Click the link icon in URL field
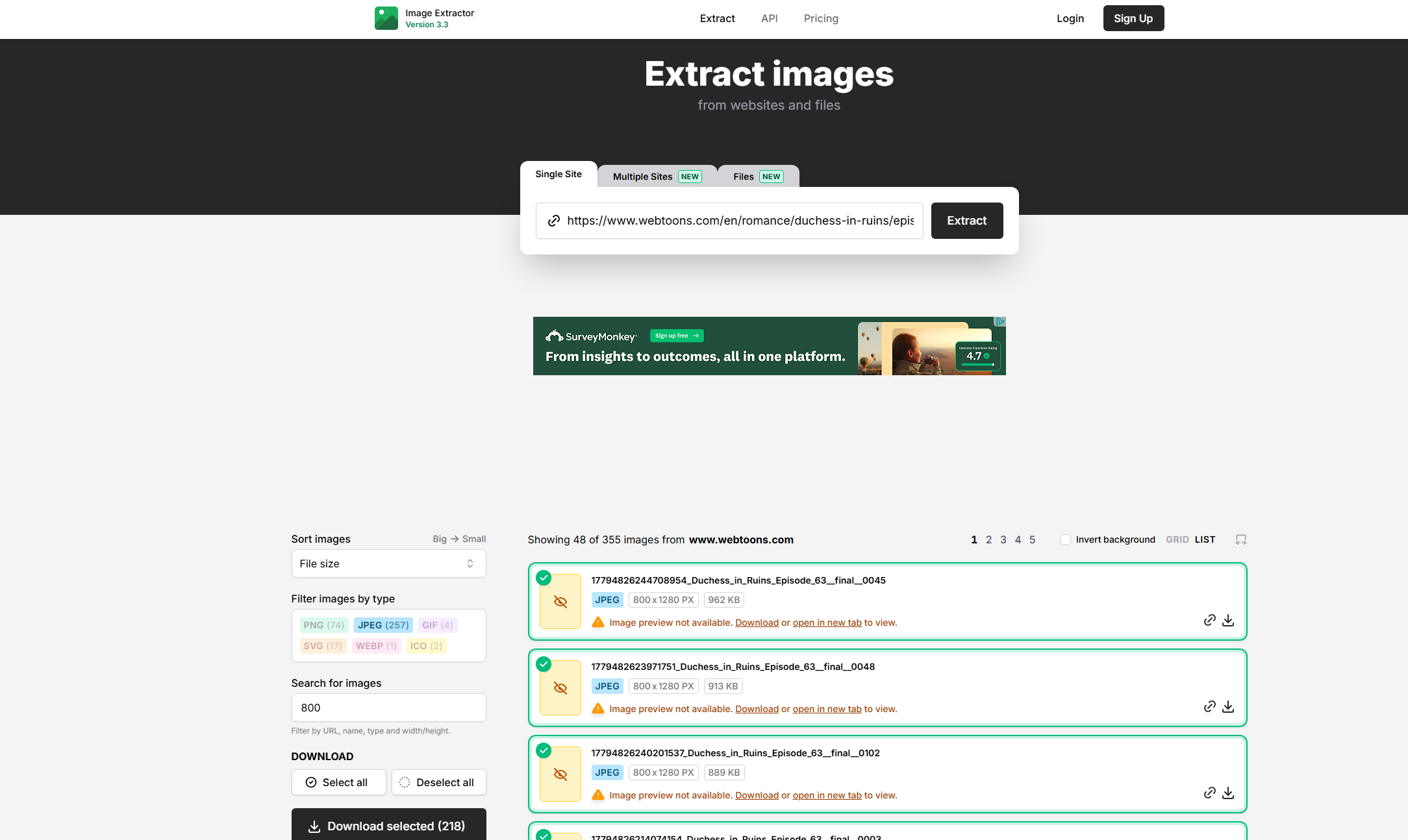This screenshot has width=1408, height=840. [554, 221]
